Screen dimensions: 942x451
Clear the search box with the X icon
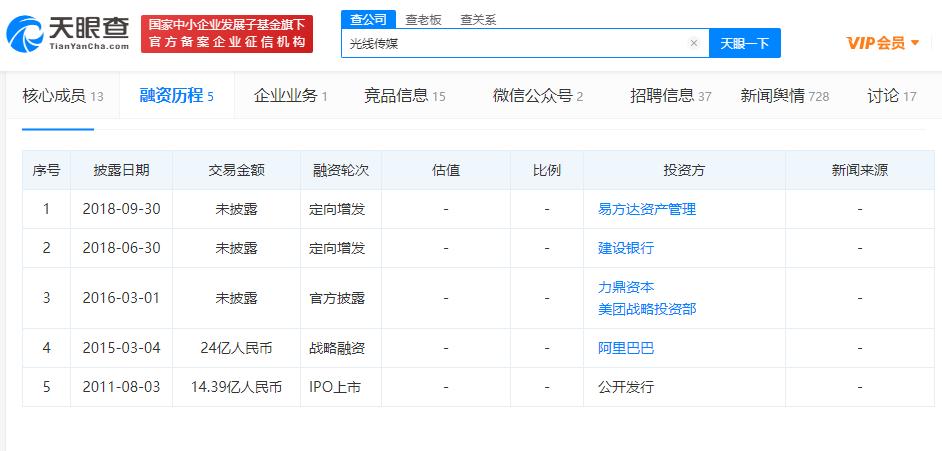[x=694, y=43]
